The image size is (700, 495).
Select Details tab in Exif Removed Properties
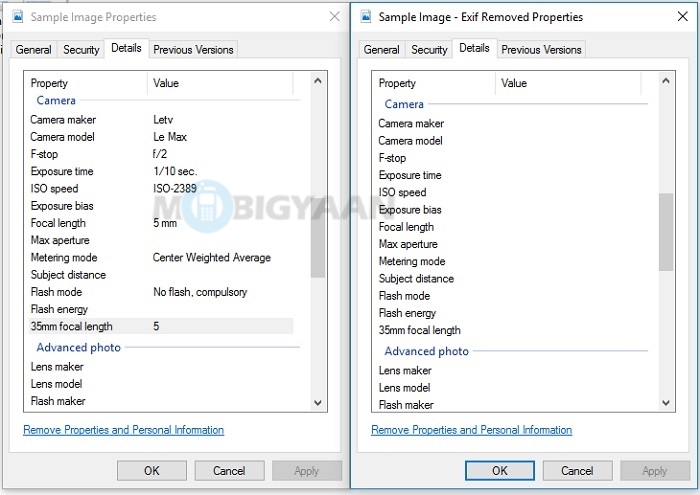[x=475, y=48]
